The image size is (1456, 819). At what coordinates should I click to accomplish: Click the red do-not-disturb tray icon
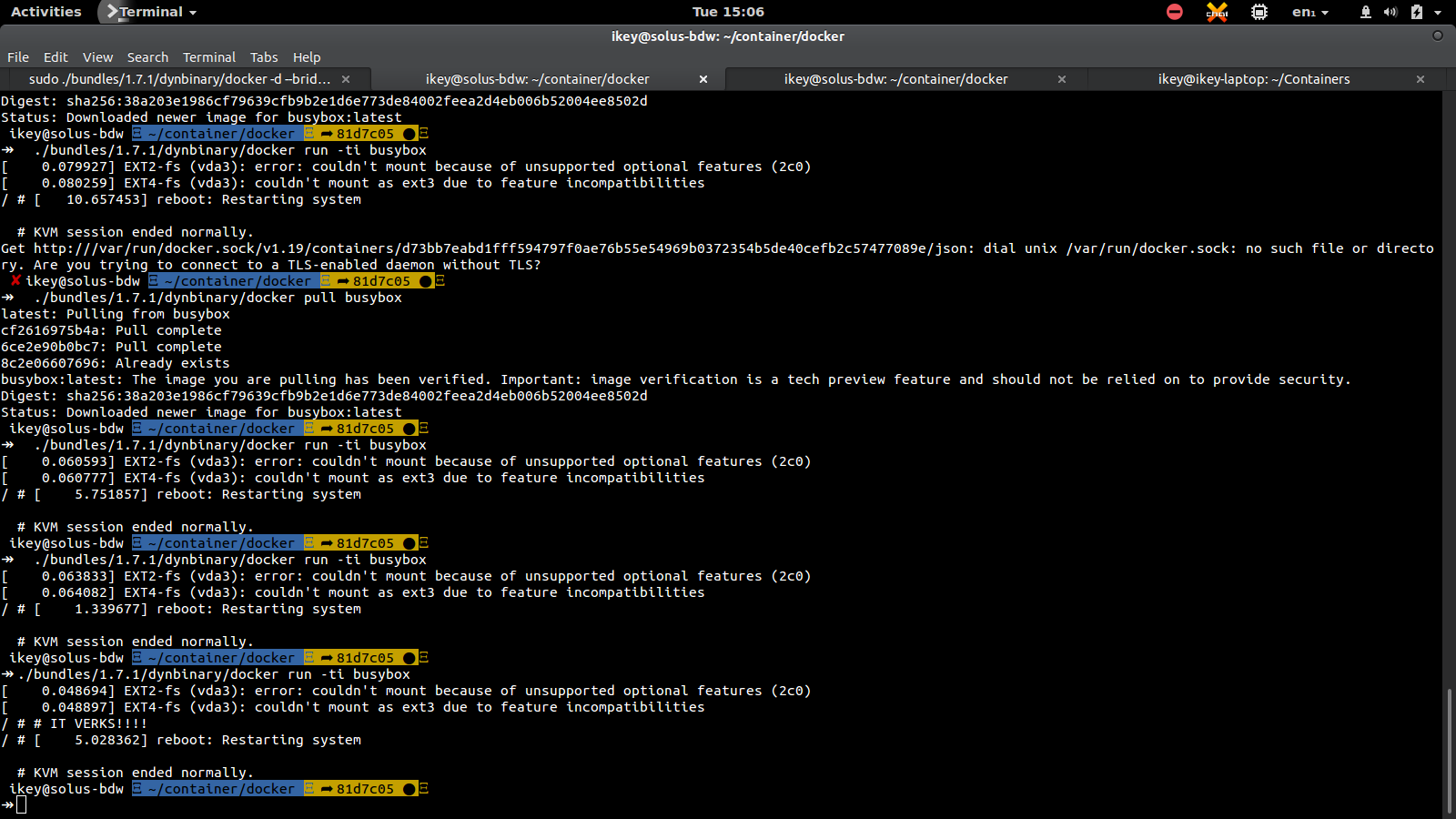coord(1175,12)
